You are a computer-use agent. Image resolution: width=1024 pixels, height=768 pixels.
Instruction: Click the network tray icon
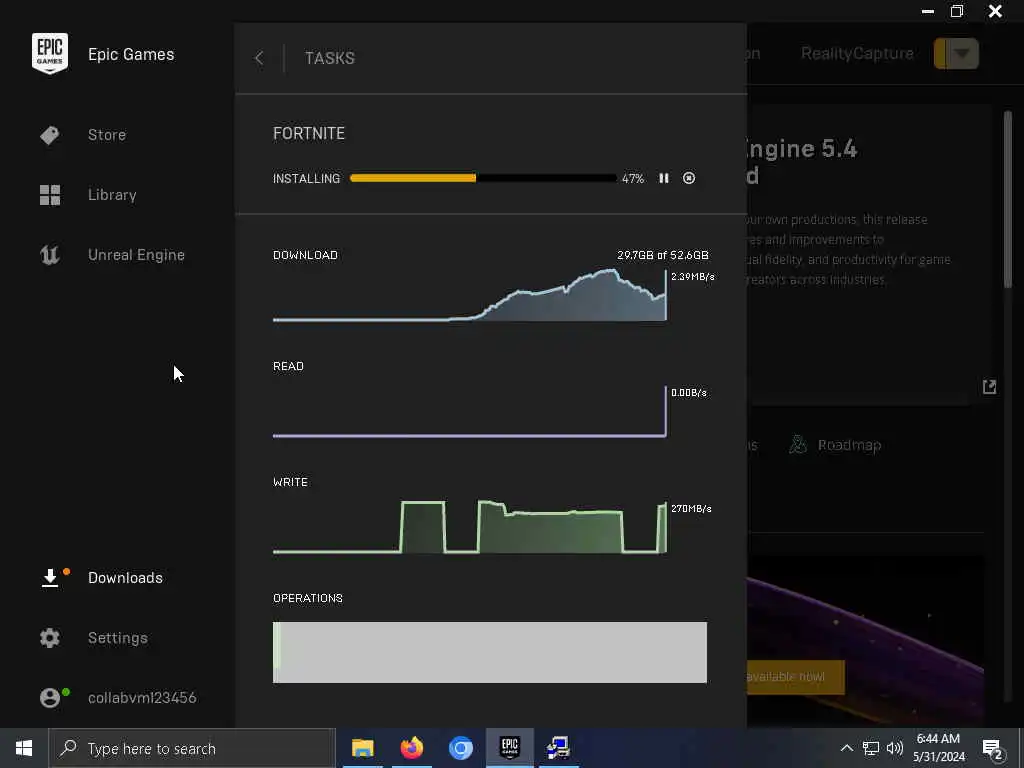click(871, 748)
